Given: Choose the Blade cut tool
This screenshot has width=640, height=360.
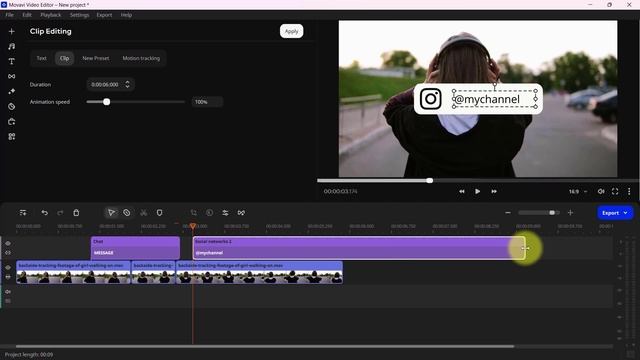Looking at the screenshot, I should 127,213.
